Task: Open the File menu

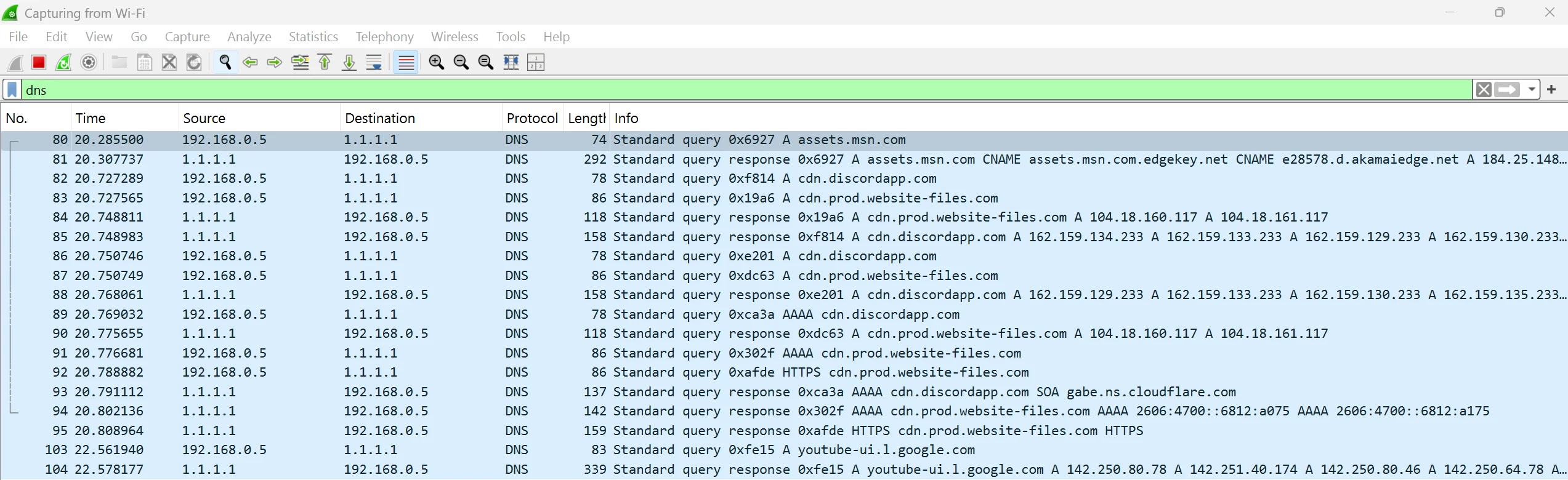Action: click(x=18, y=37)
